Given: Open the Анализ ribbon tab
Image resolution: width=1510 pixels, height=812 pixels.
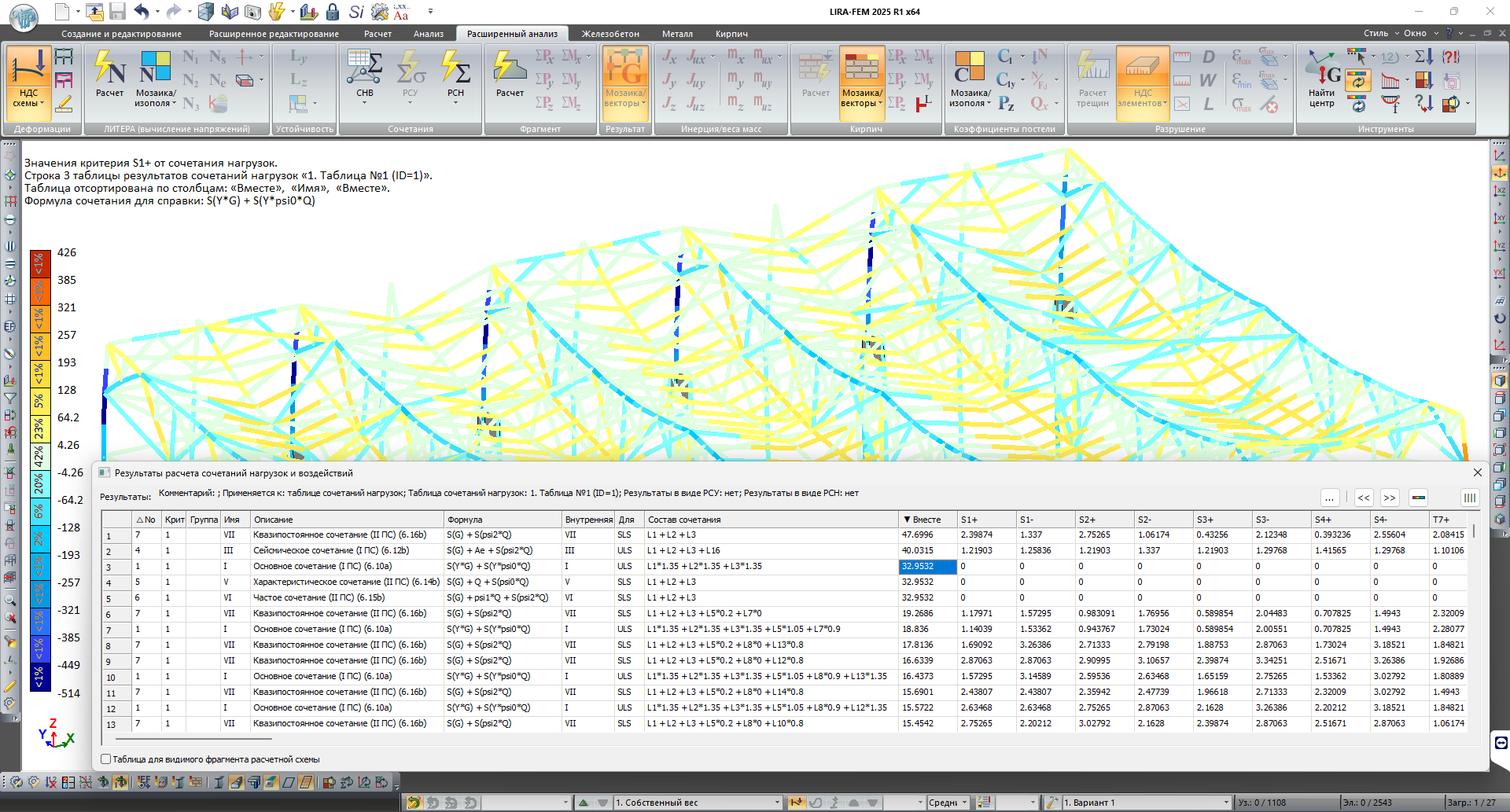Looking at the screenshot, I should pos(429,34).
